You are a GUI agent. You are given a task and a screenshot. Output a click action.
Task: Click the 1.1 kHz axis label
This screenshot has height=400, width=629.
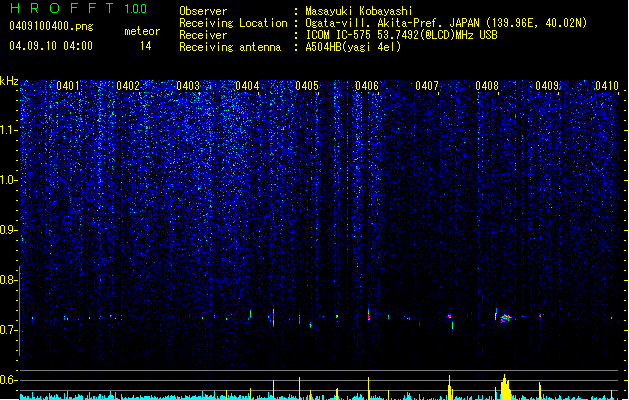pos(8,130)
